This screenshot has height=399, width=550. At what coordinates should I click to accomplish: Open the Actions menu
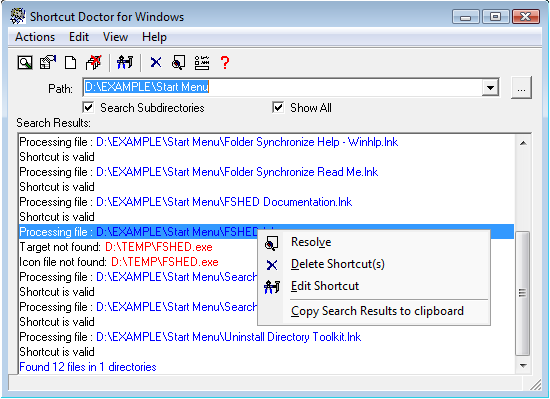click(35, 37)
